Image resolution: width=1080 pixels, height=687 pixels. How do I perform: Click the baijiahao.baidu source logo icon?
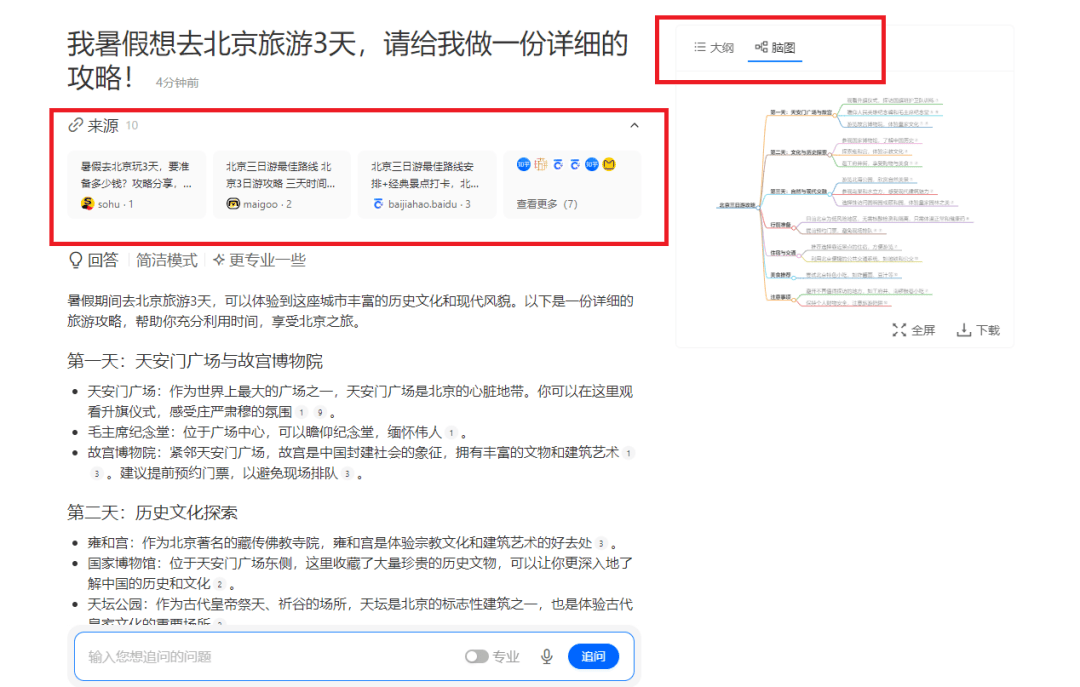pyautogui.click(x=378, y=204)
